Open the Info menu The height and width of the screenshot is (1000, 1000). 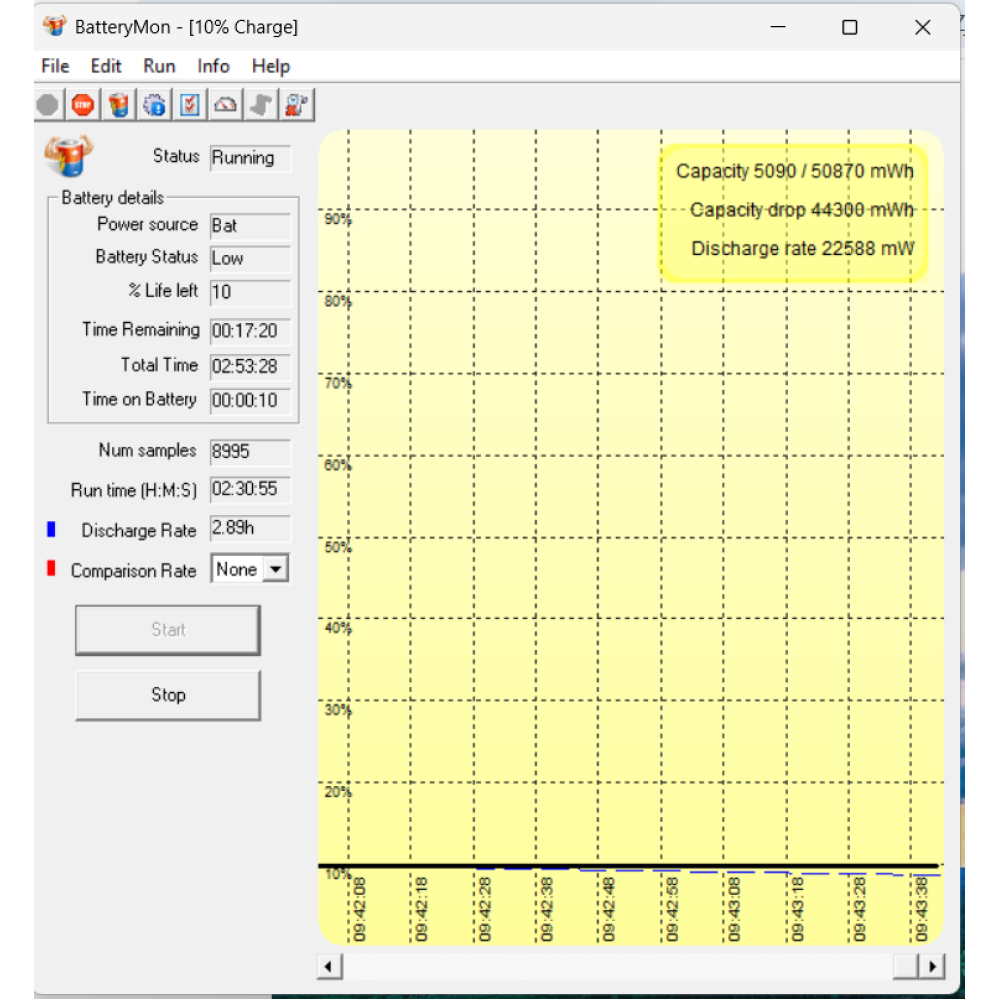pos(213,66)
